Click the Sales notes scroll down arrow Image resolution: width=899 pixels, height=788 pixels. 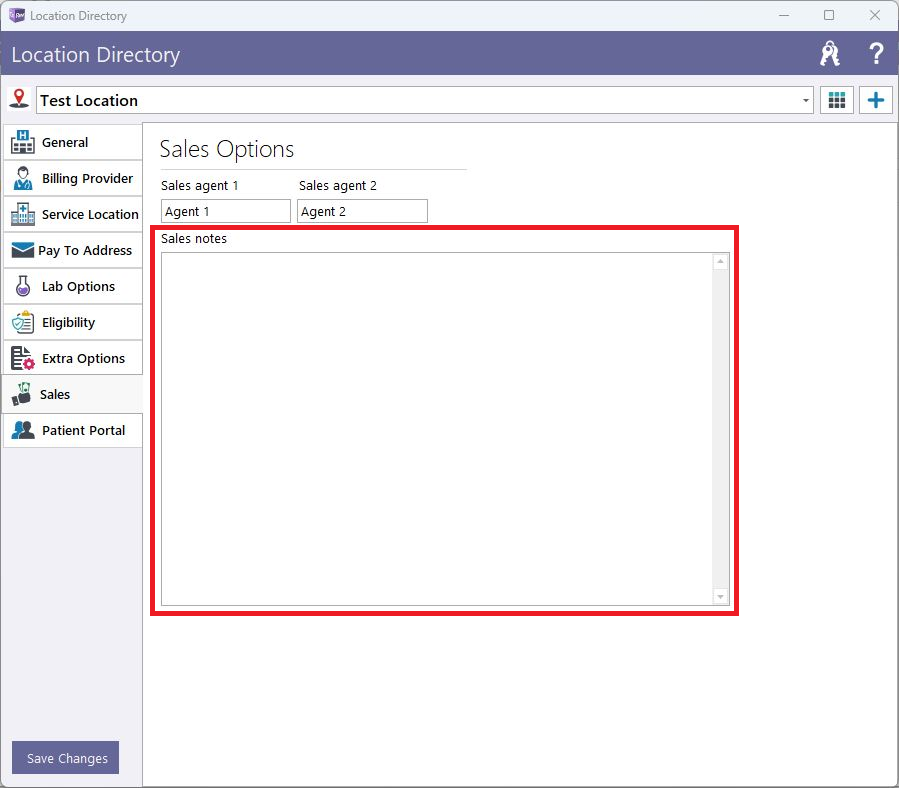click(x=720, y=597)
